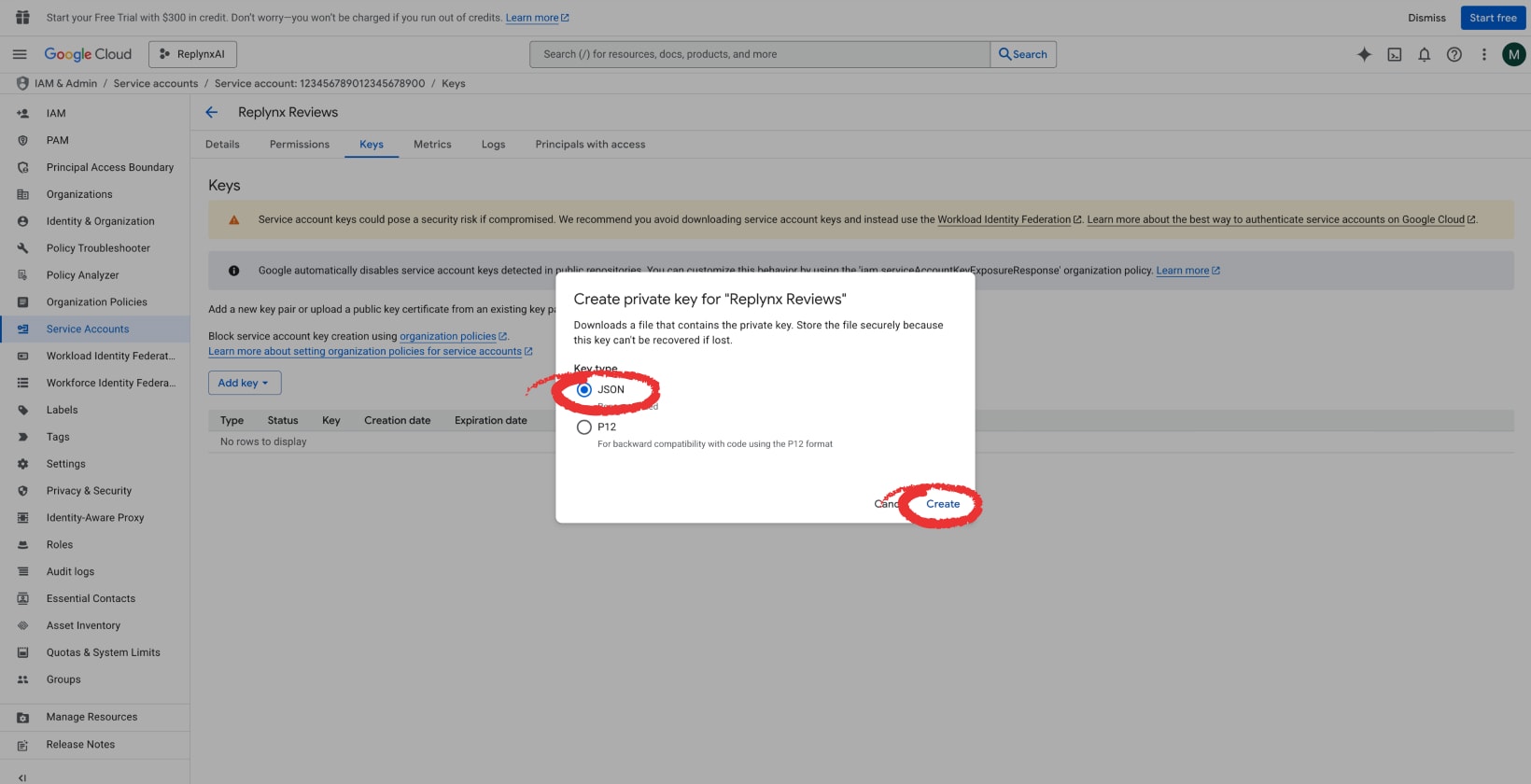Image resolution: width=1531 pixels, height=784 pixels.
Task: Open Workforce Identity Federation sidebar item
Action: (94, 383)
